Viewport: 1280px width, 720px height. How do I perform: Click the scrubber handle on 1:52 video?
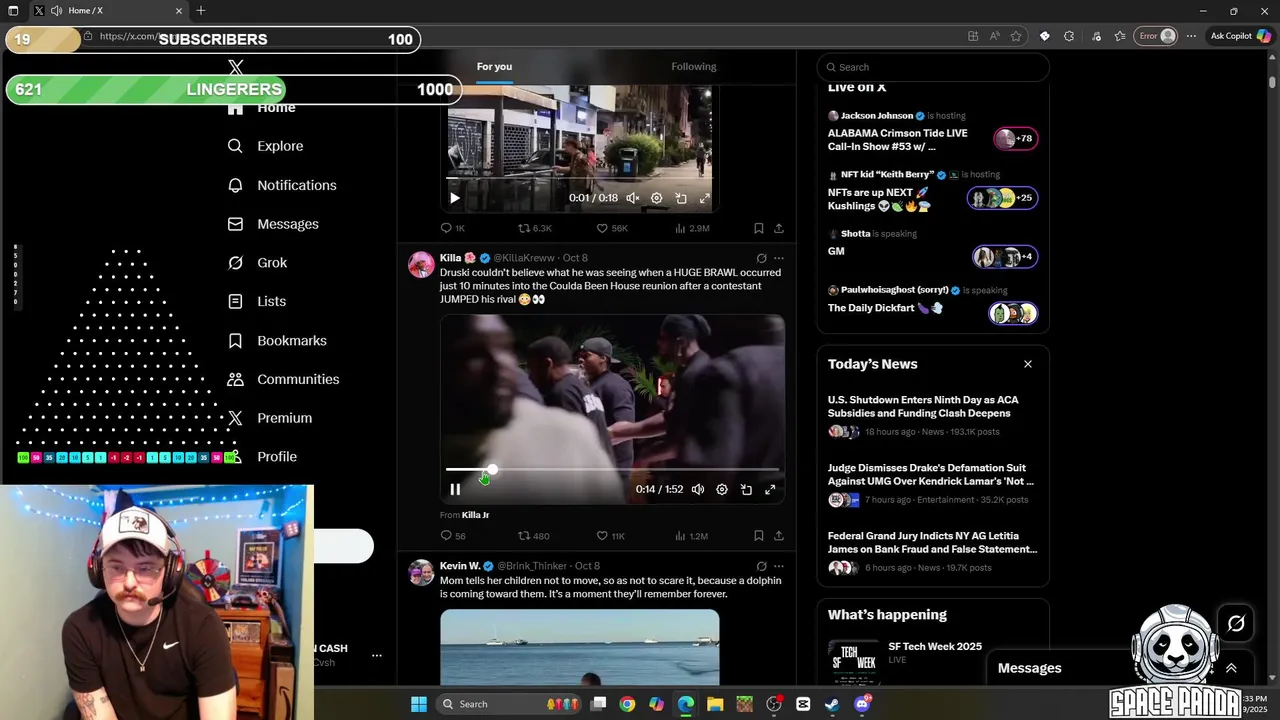[x=492, y=469]
